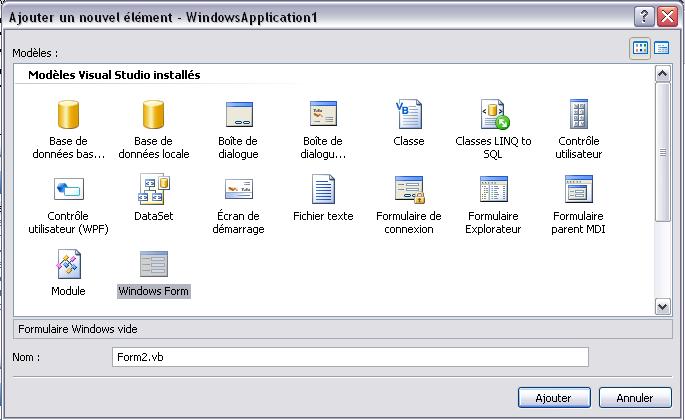Click the Modèles Visual Studio installés header

[x=114, y=75]
